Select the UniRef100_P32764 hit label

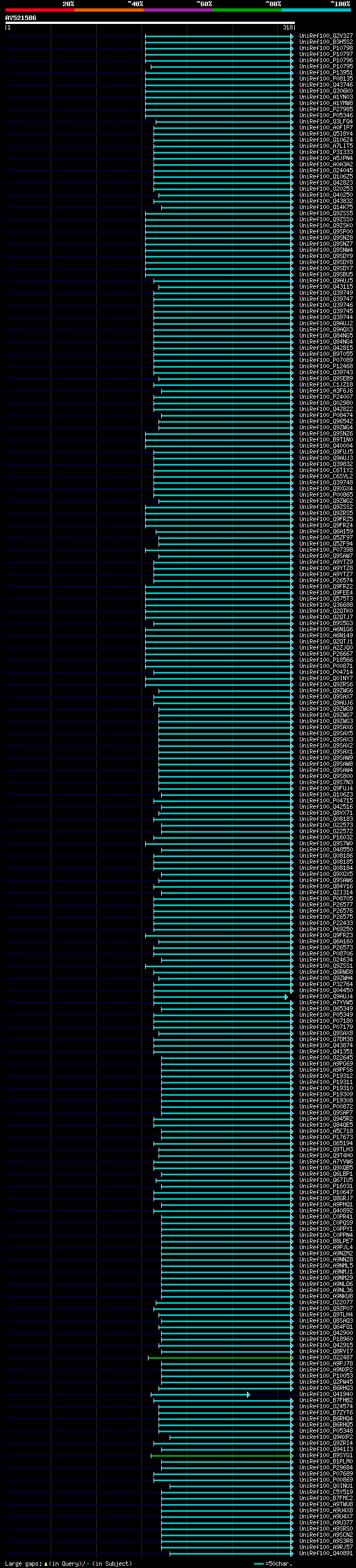tap(326, 985)
